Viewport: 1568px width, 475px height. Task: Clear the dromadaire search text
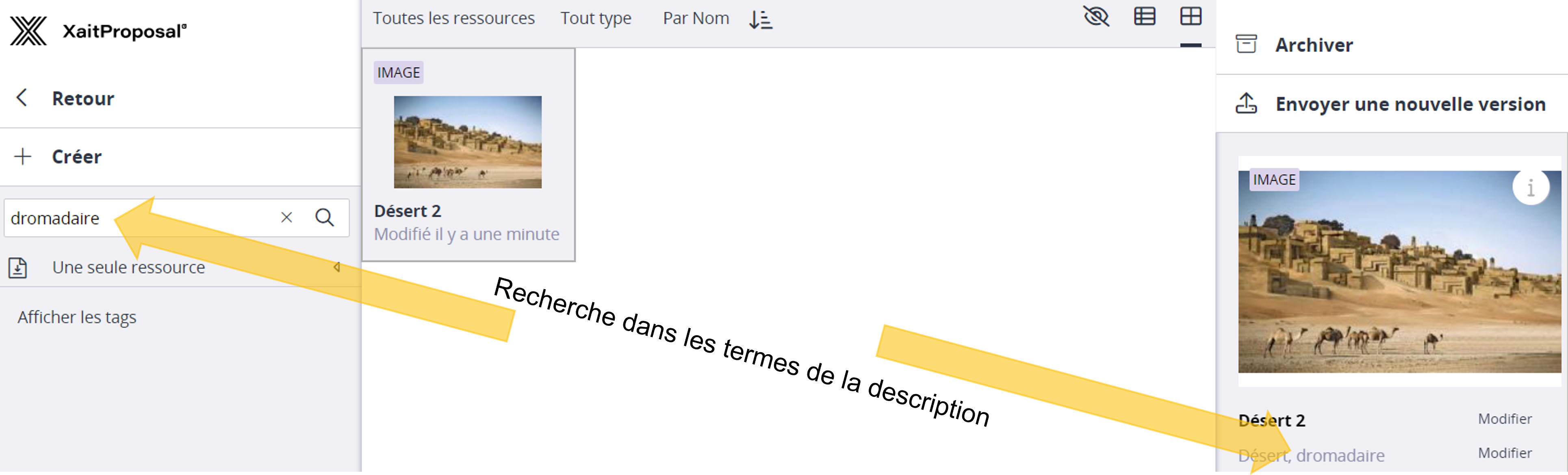point(286,218)
